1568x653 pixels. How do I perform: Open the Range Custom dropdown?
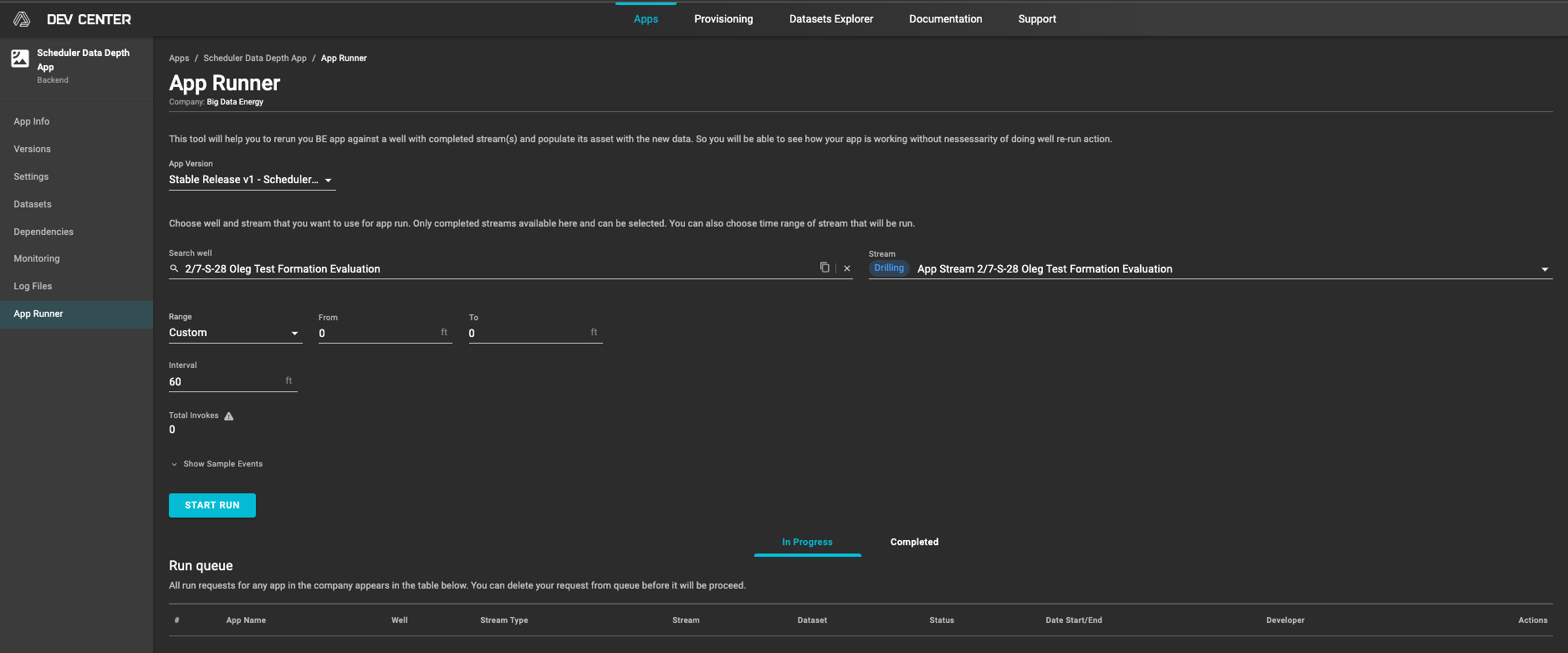pos(234,333)
